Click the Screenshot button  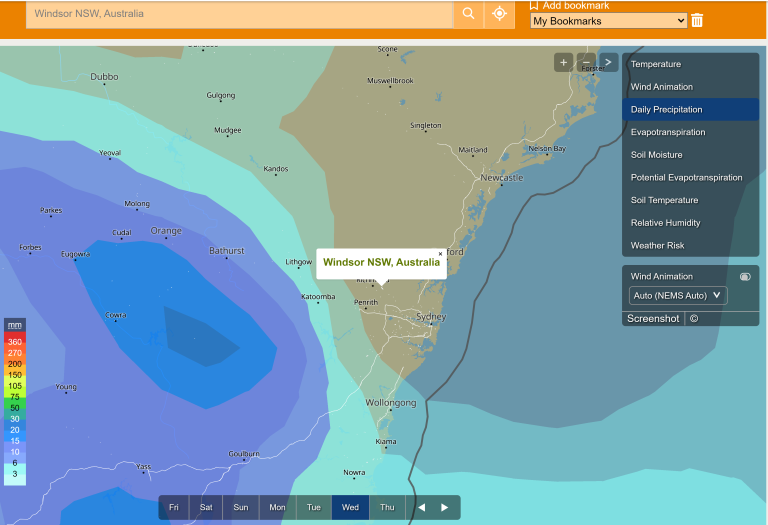click(x=653, y=319)
